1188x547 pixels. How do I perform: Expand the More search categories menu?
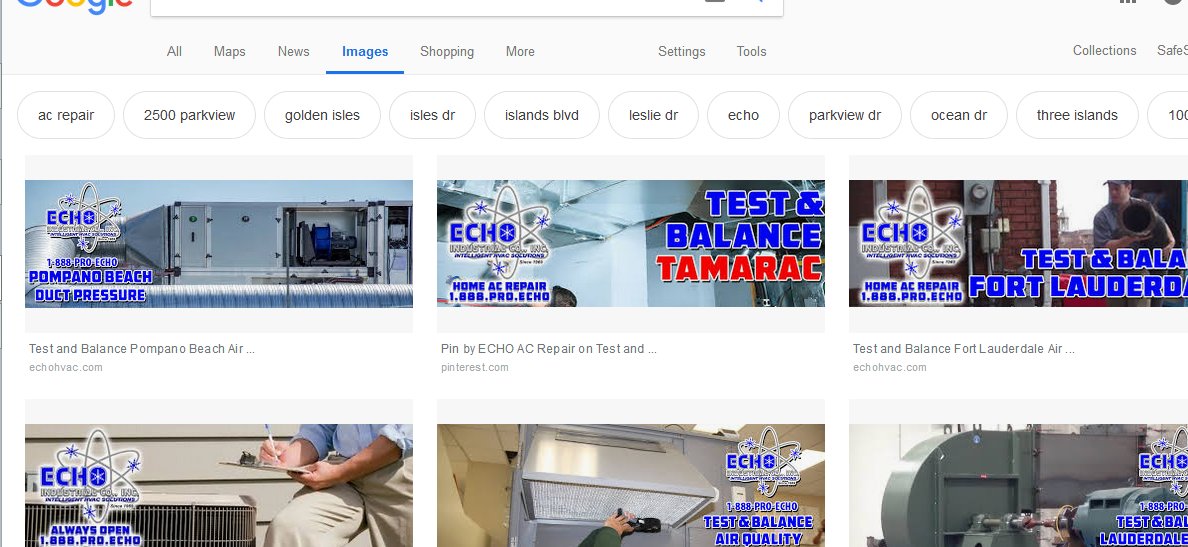520,52
